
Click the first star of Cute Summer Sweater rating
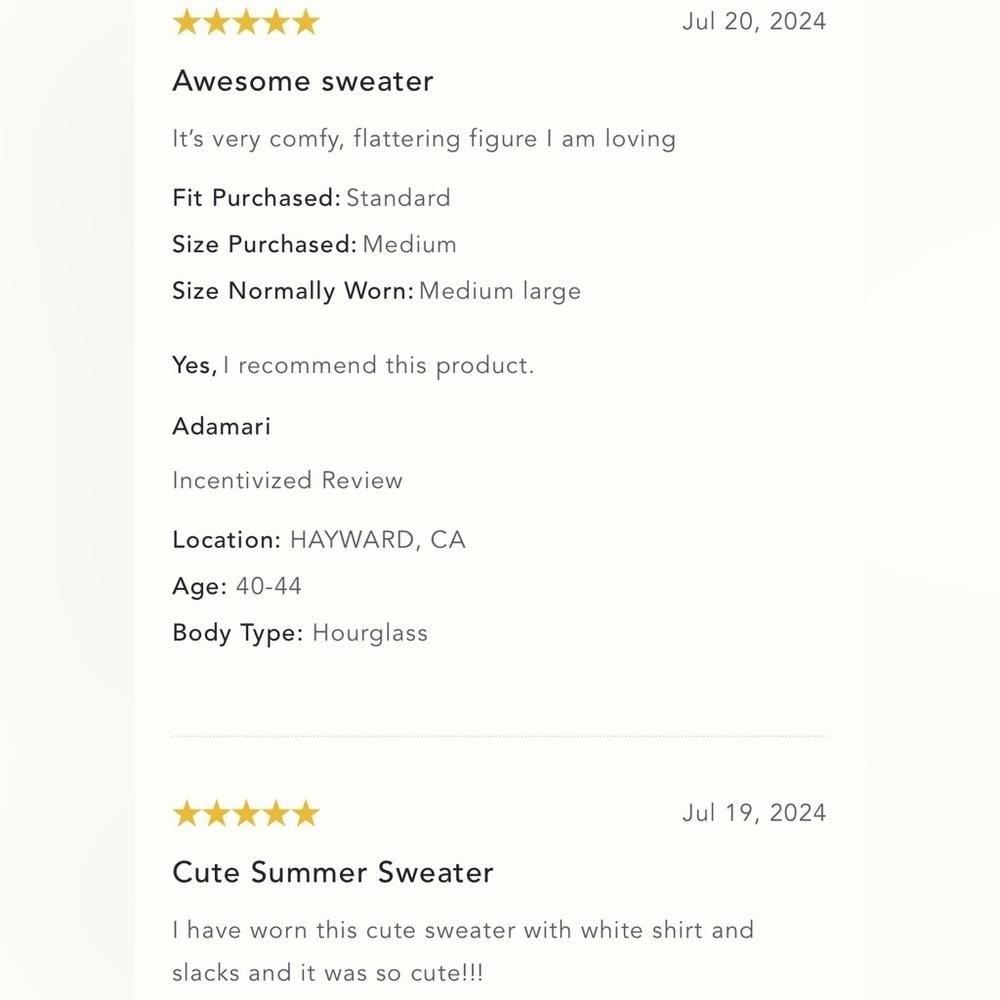186,813
